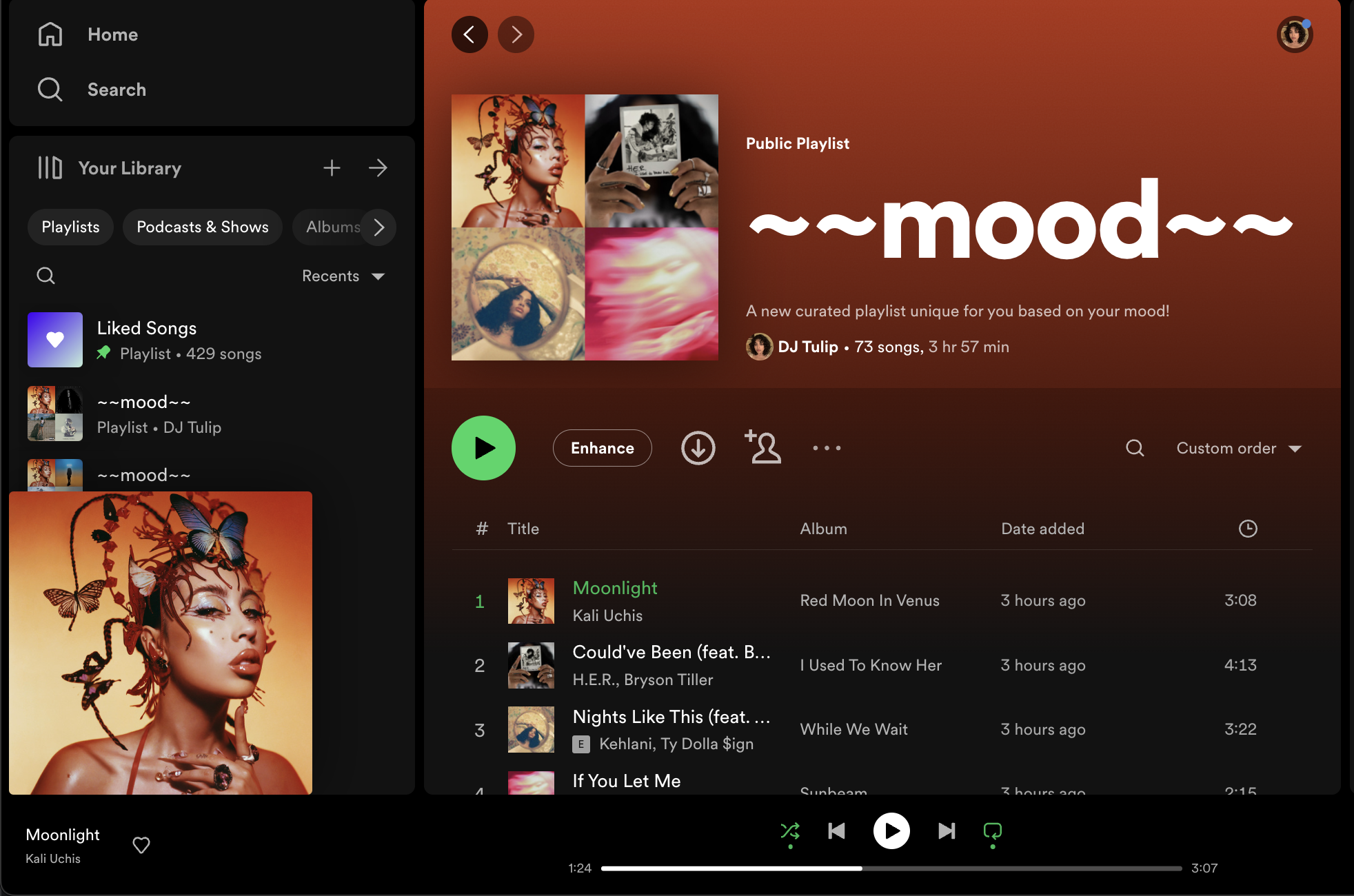
Task: Click Moonlight track thumbnail in list
Action: point(531,601)
